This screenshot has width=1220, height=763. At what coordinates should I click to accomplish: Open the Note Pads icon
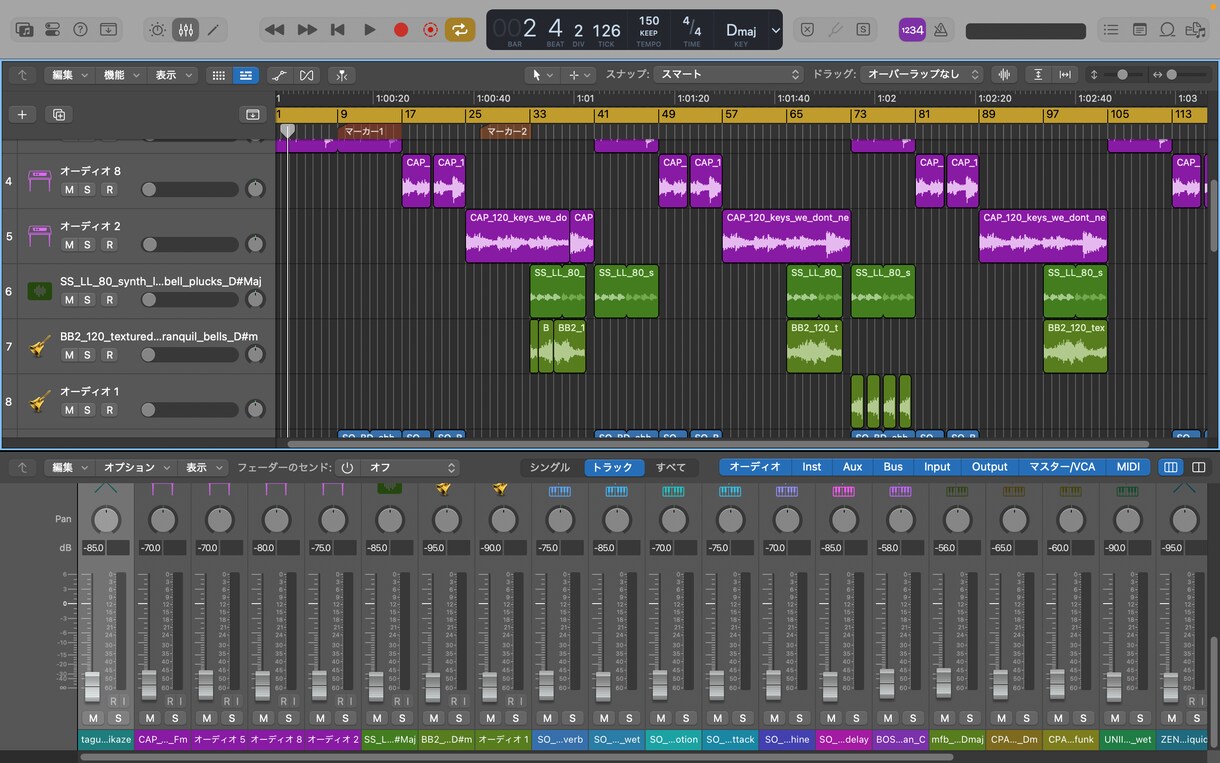1139,30
